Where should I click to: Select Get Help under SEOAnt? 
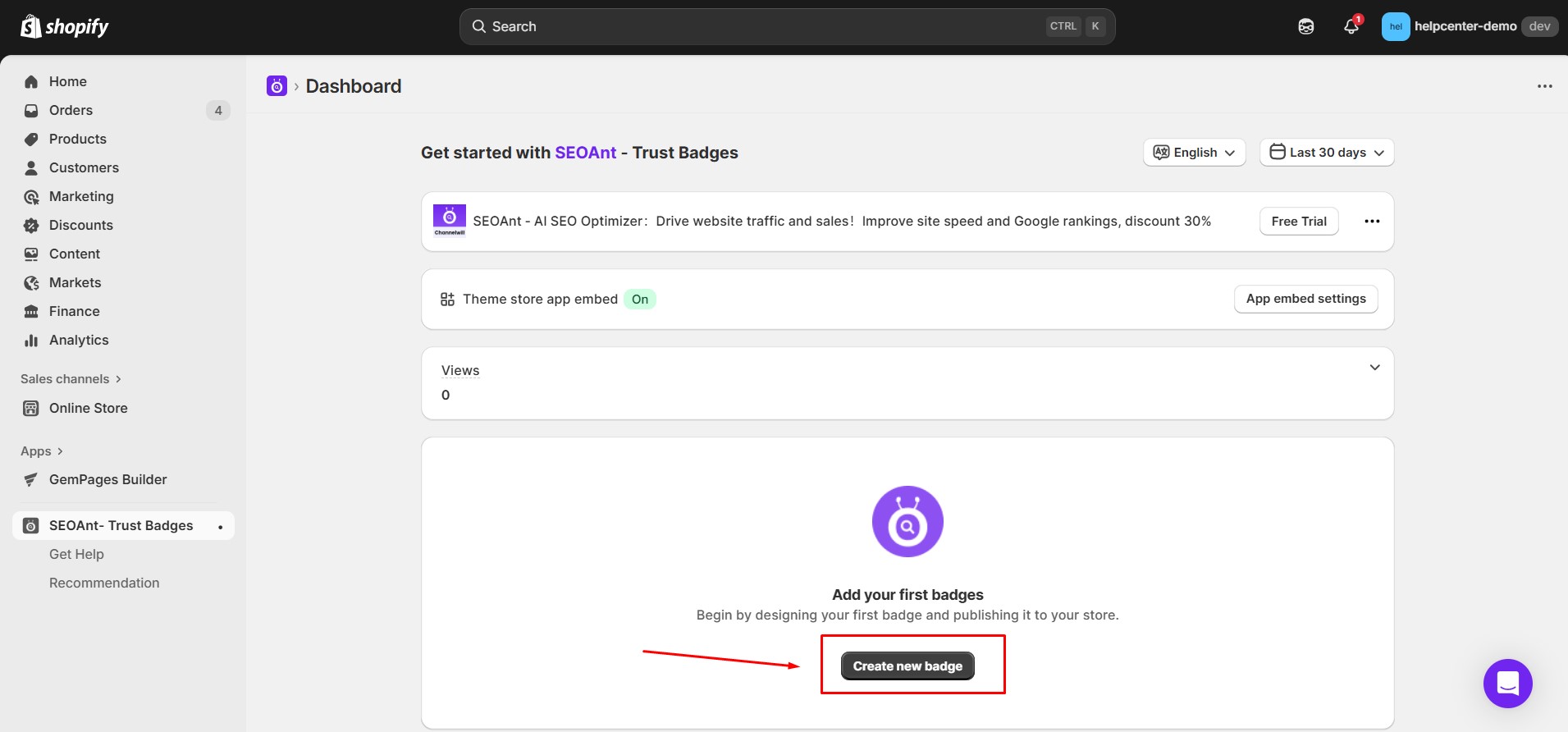click(x=76, y=554)
